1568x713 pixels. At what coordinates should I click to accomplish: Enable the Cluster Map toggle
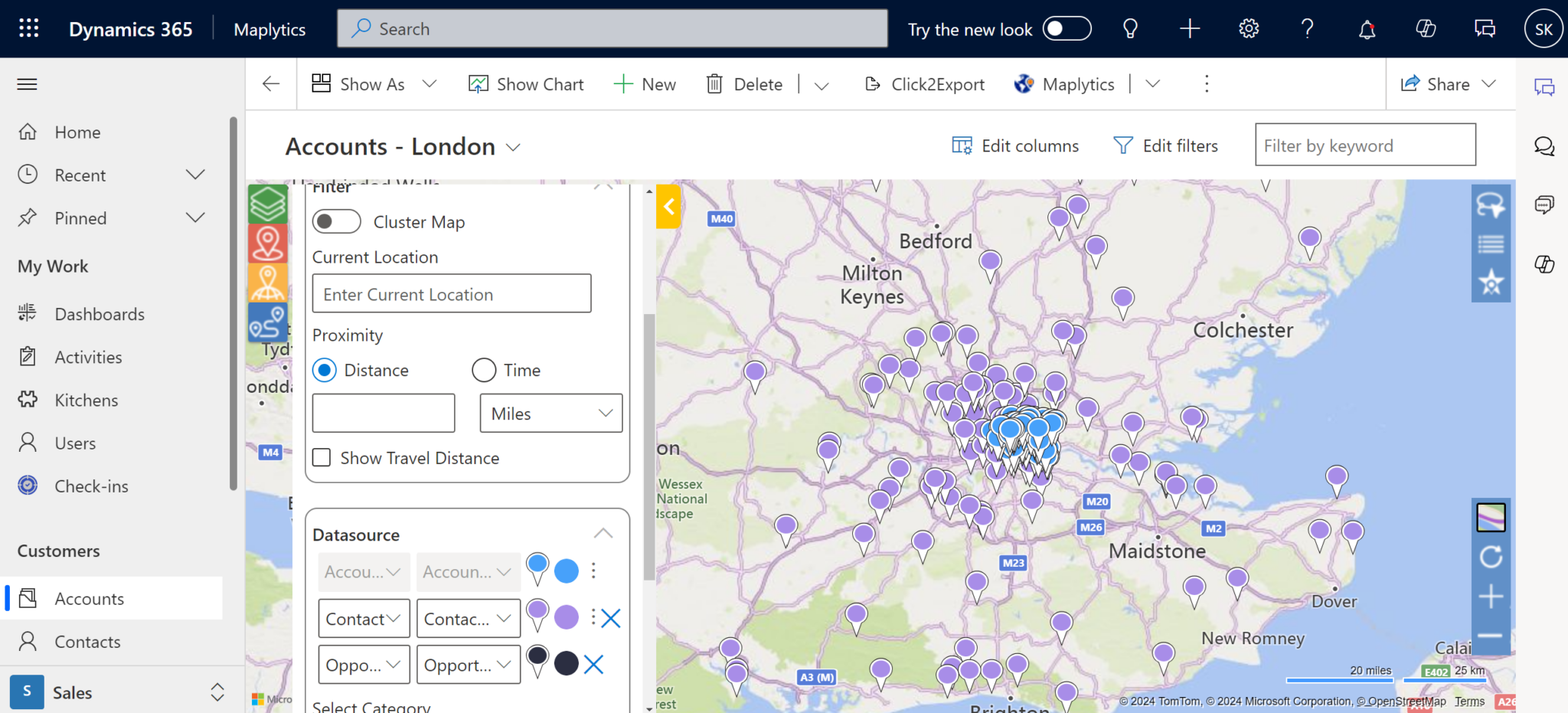tap(336, 221)
